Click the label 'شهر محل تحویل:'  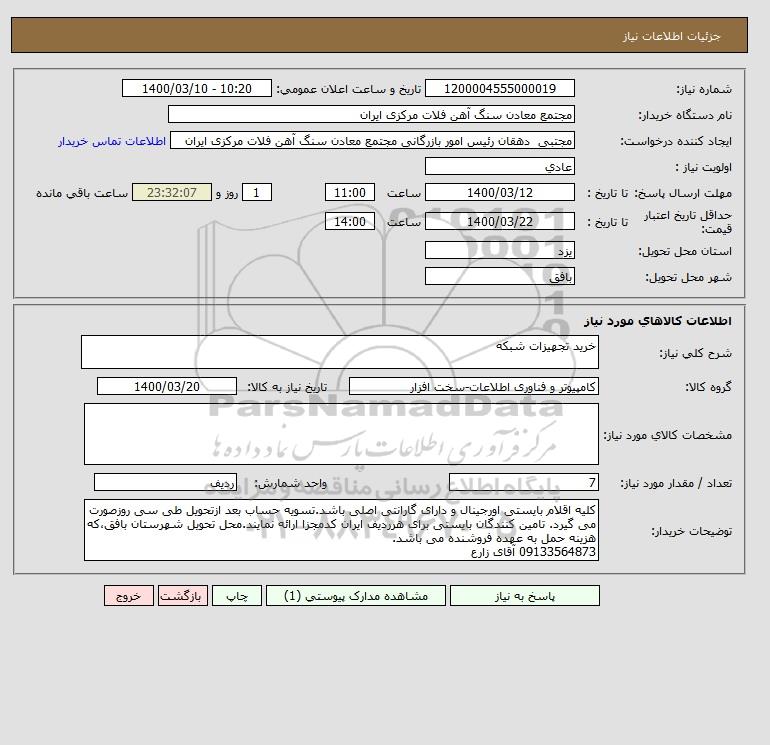pyautogui.click(x=688, y=277)
